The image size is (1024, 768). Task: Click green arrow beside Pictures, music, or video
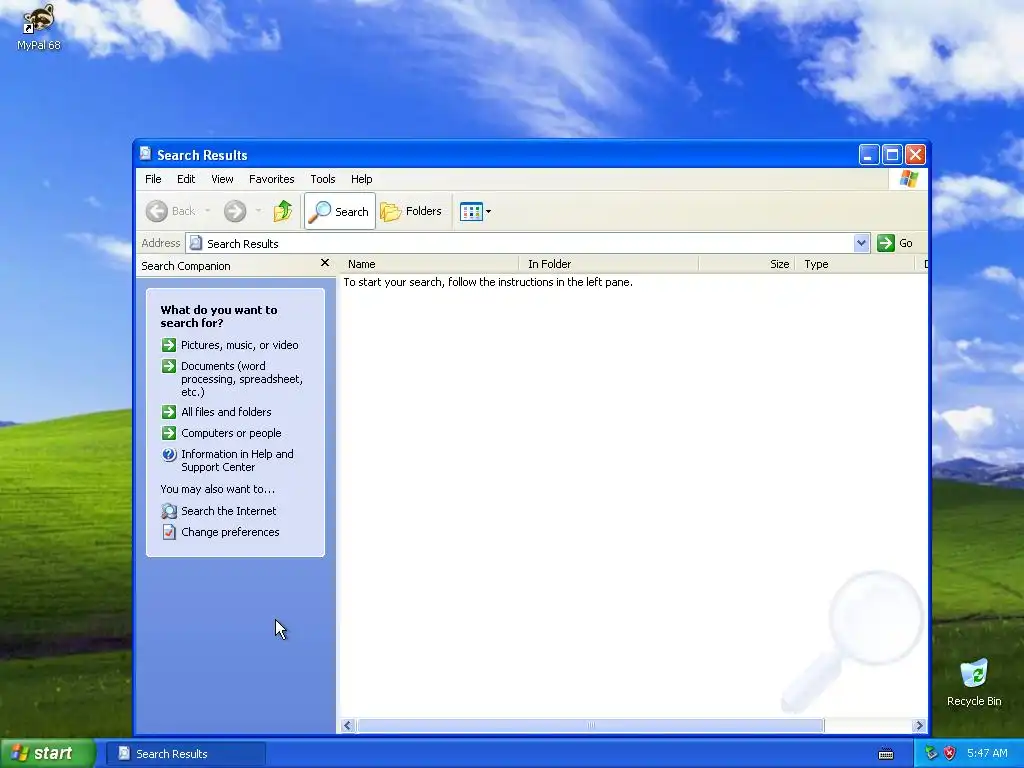(169, 345)
